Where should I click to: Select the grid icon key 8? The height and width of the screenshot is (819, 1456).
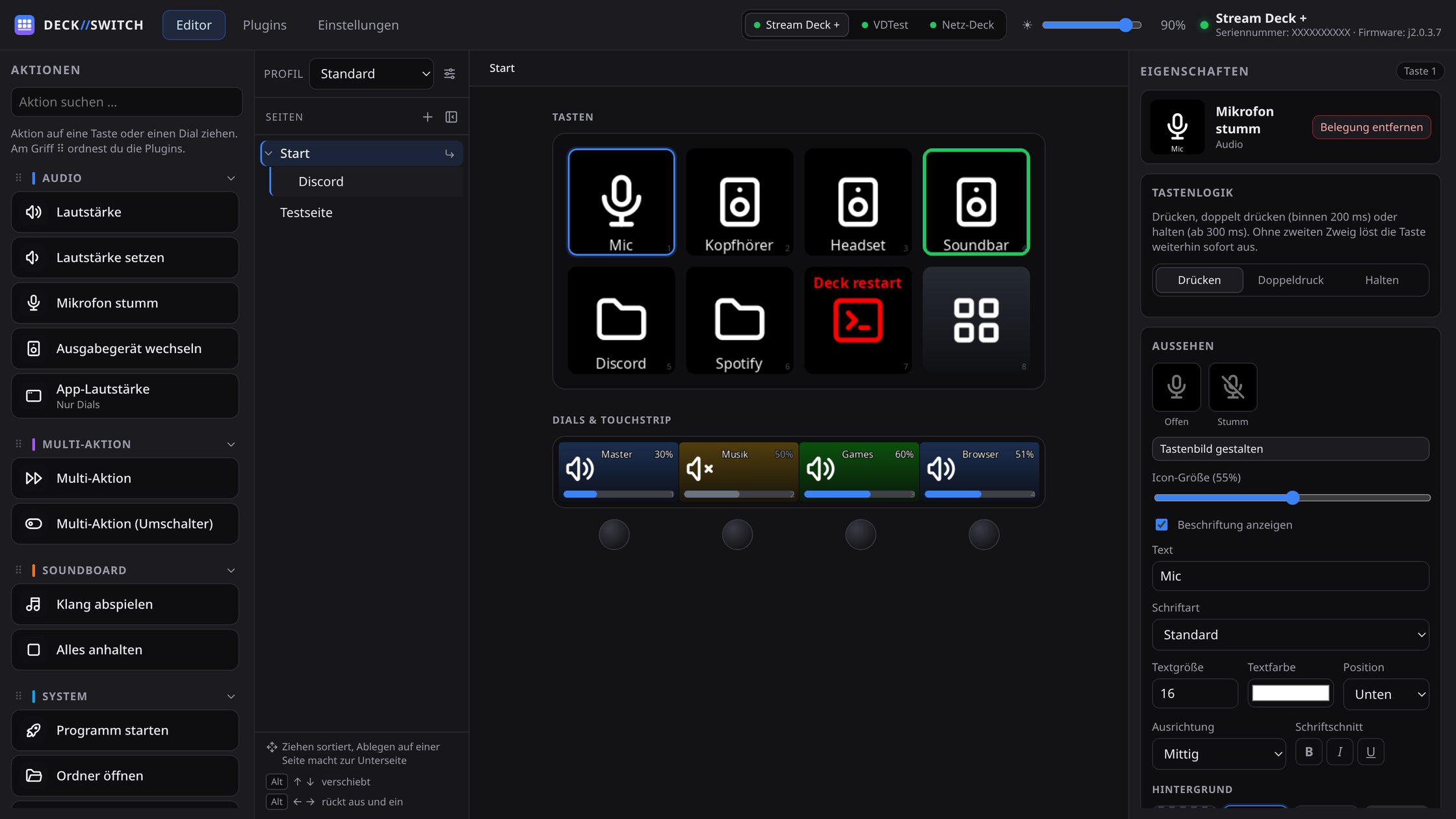[x=976, y=320]
